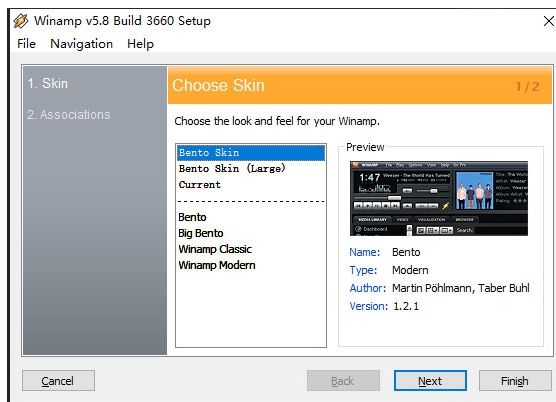
Task: Click the Winamp lightning icon in title bar
Action: coord(21,21)
